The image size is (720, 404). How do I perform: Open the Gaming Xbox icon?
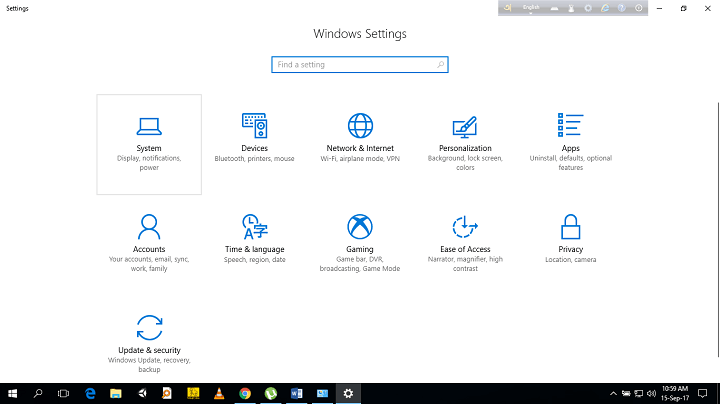click(360, 227)
